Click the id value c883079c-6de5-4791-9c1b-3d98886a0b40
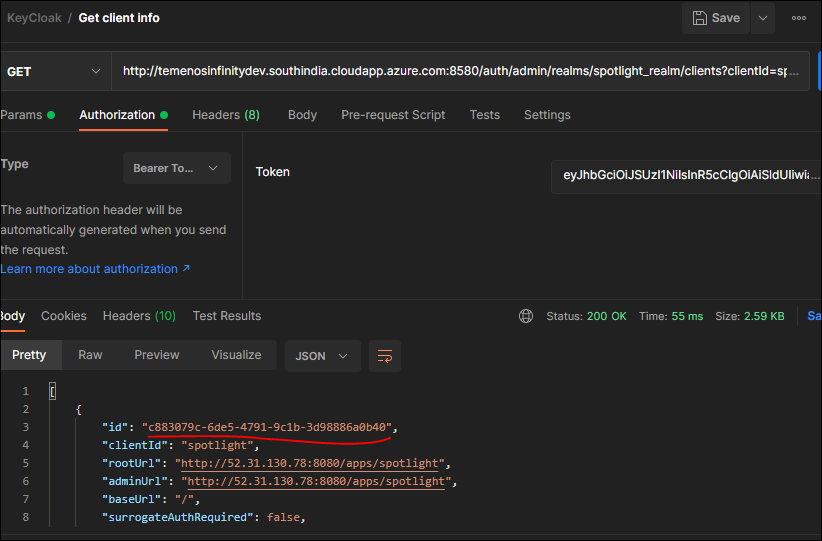822x541 pixels. (x=267, y=427)
